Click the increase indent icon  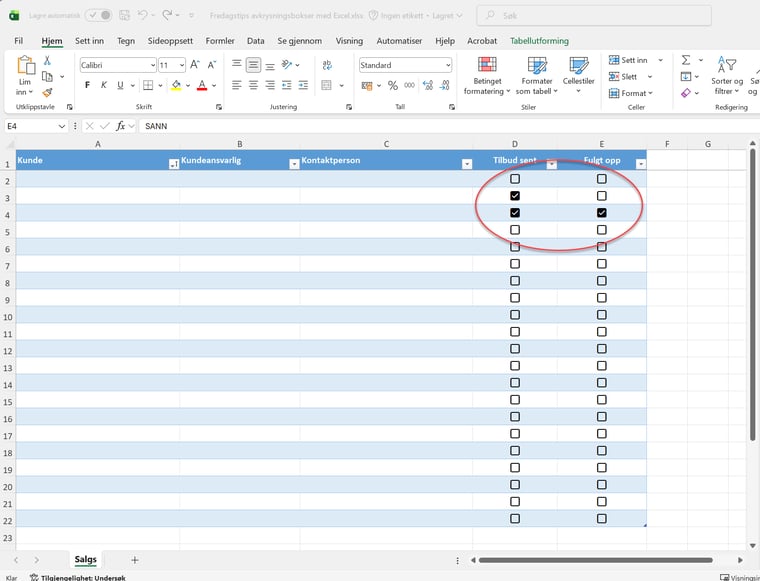303,85
